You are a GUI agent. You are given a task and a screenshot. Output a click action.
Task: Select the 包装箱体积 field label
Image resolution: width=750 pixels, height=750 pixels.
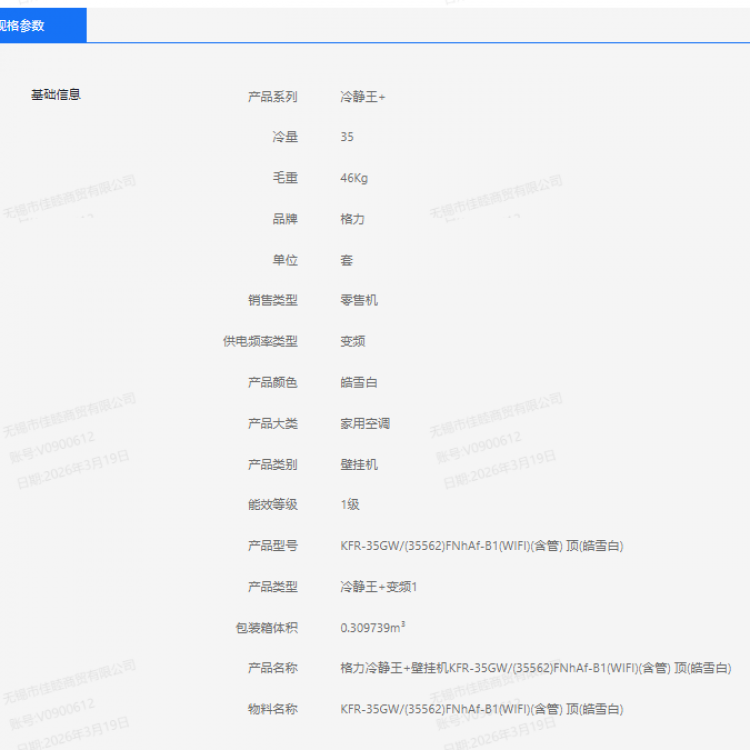point(266,628)
